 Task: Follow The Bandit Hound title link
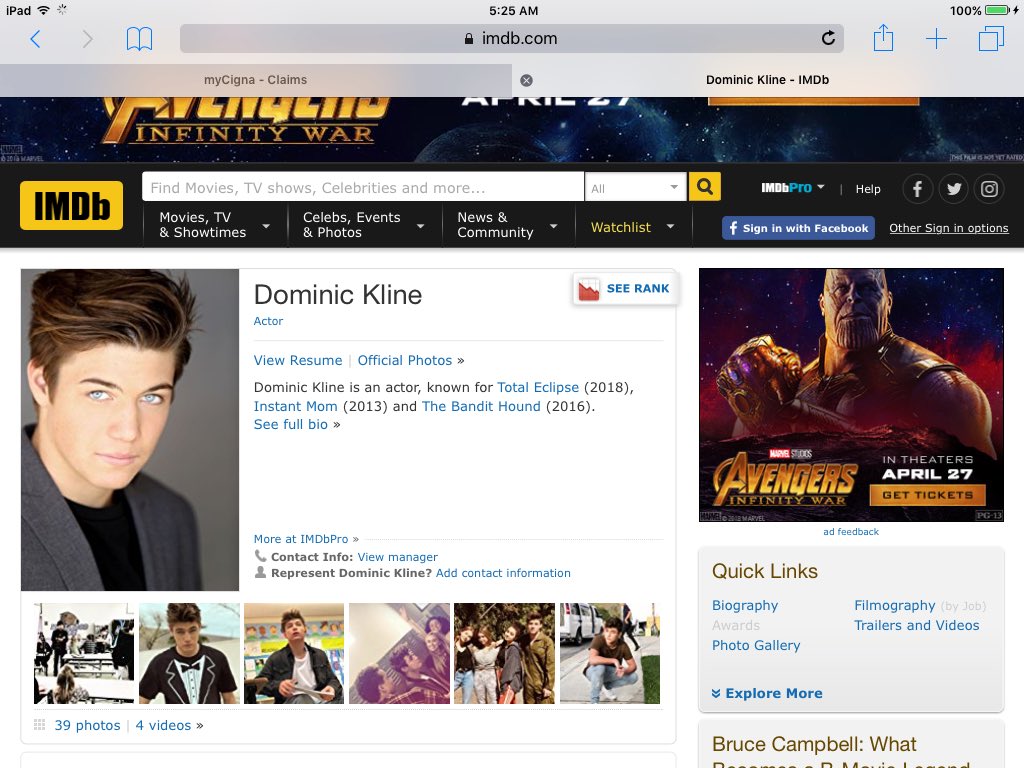click(x=481, y=406)
